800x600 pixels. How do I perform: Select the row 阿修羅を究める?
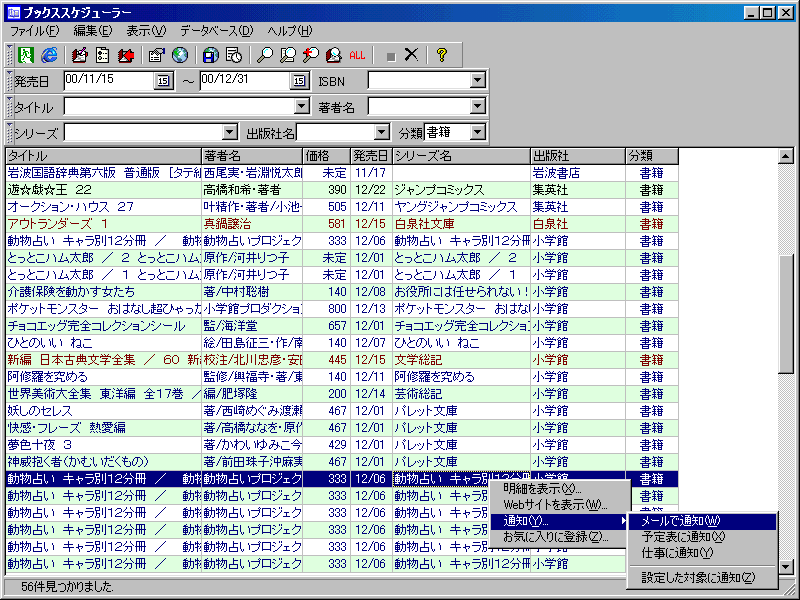click(x=342, y=377)
